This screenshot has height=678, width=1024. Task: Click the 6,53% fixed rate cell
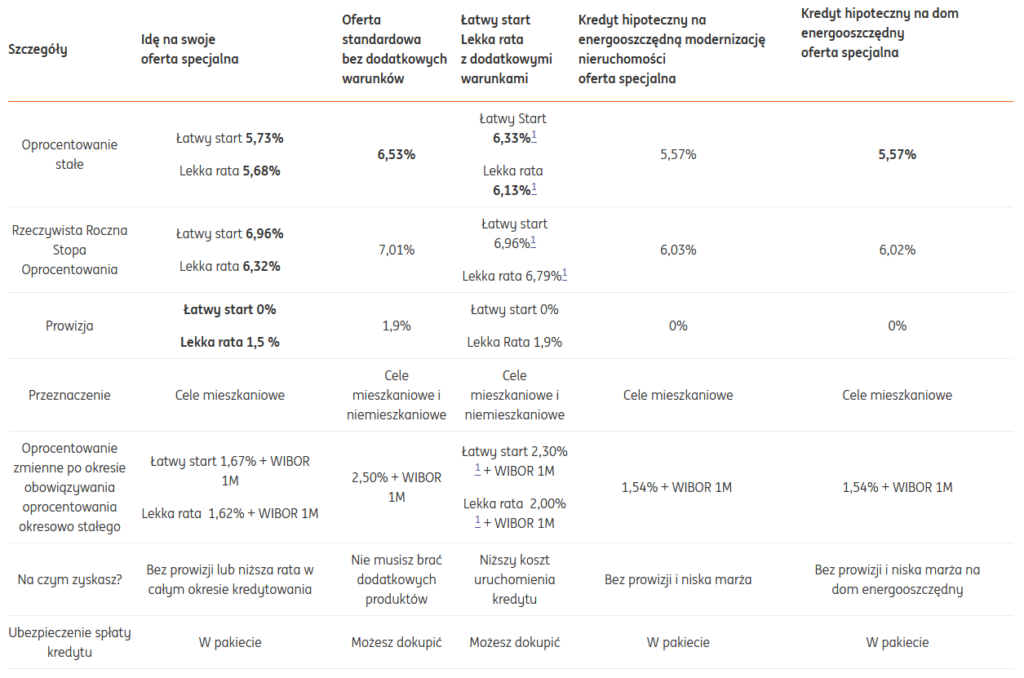point(396,154)
